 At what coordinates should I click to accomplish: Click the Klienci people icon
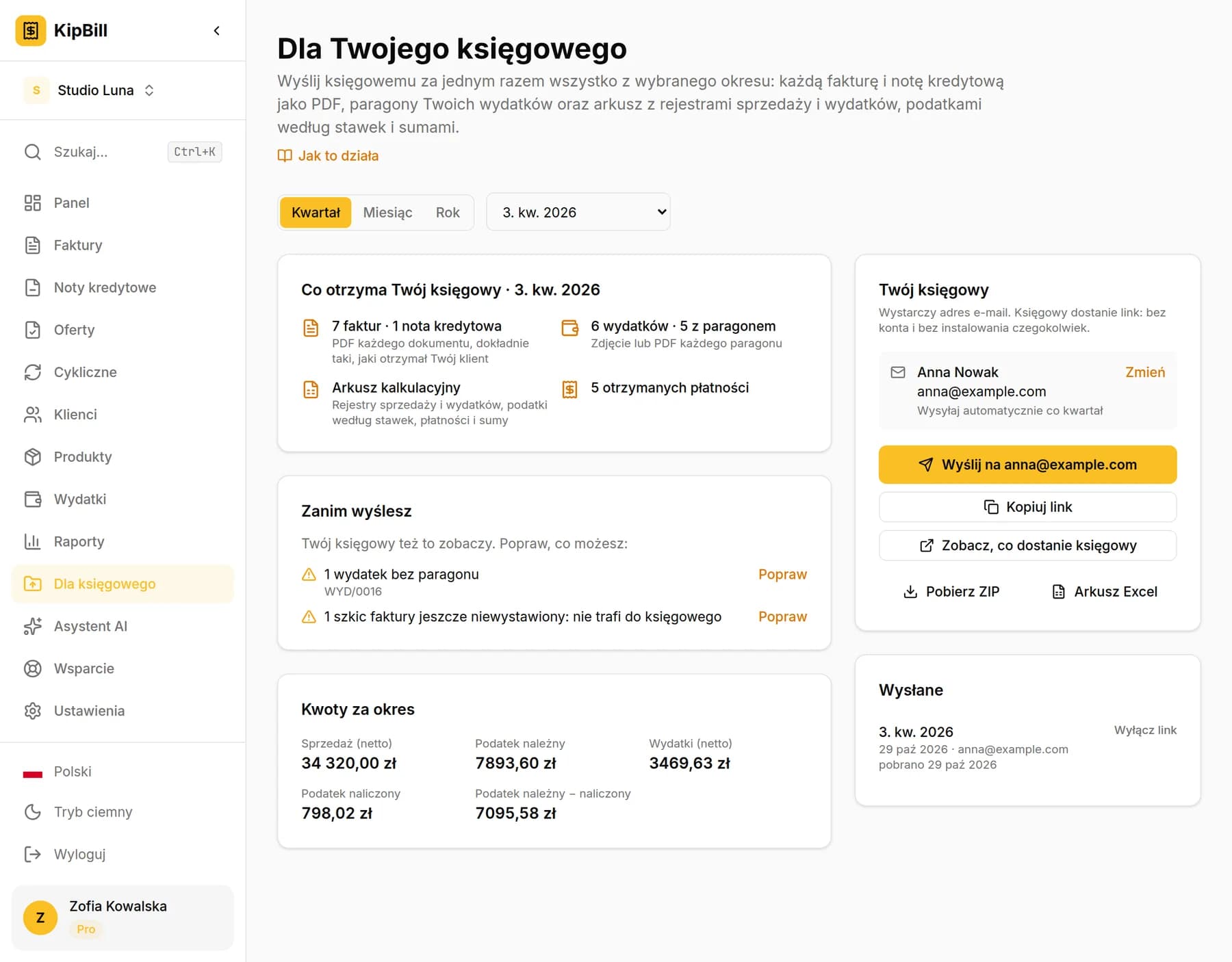(x=33, y=415)
